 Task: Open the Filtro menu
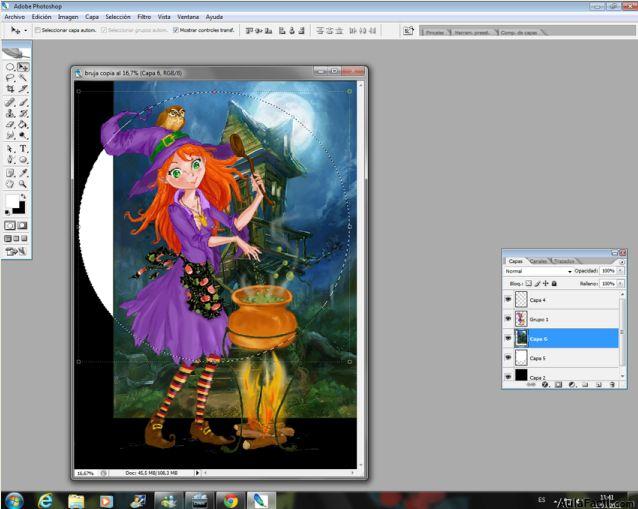(144, 17)
